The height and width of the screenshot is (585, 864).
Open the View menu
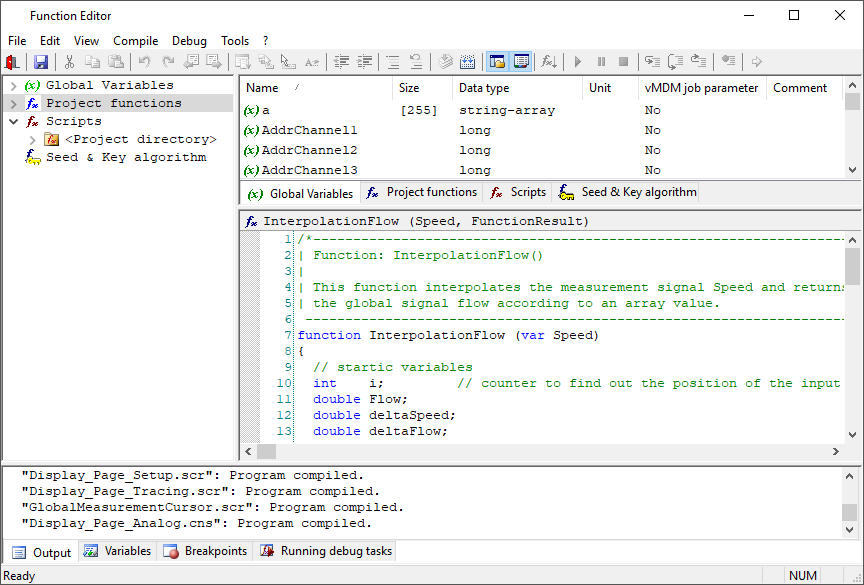[x=87, y=41]
